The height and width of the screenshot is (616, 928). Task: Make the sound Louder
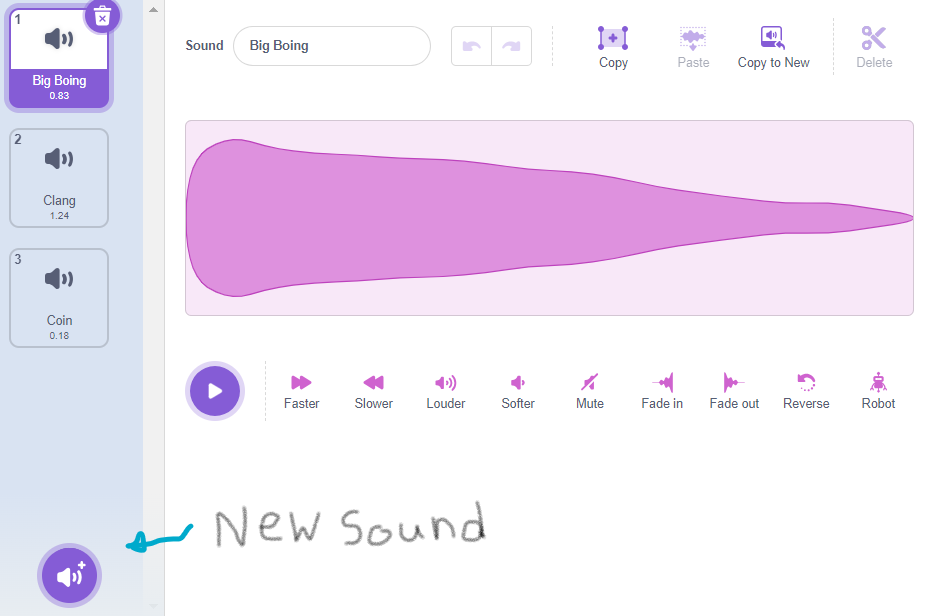pos(445,390)
